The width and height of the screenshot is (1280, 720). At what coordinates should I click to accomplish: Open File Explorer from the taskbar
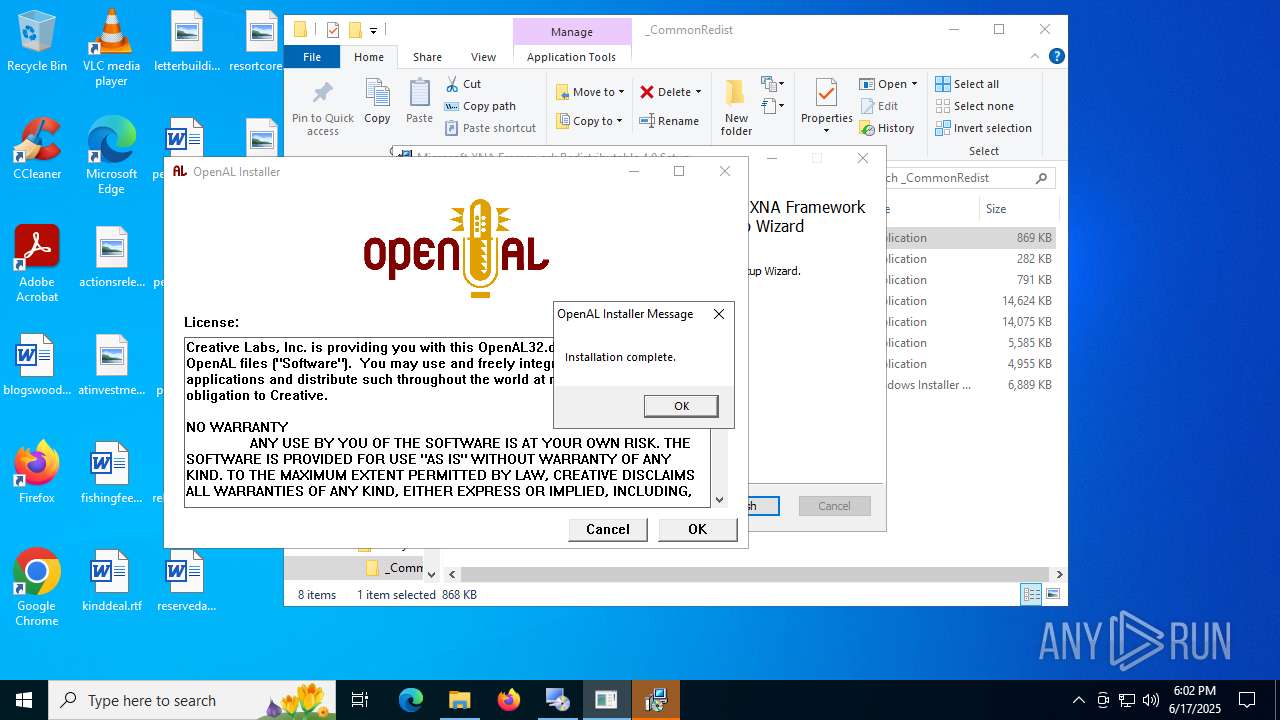[459, 700]
